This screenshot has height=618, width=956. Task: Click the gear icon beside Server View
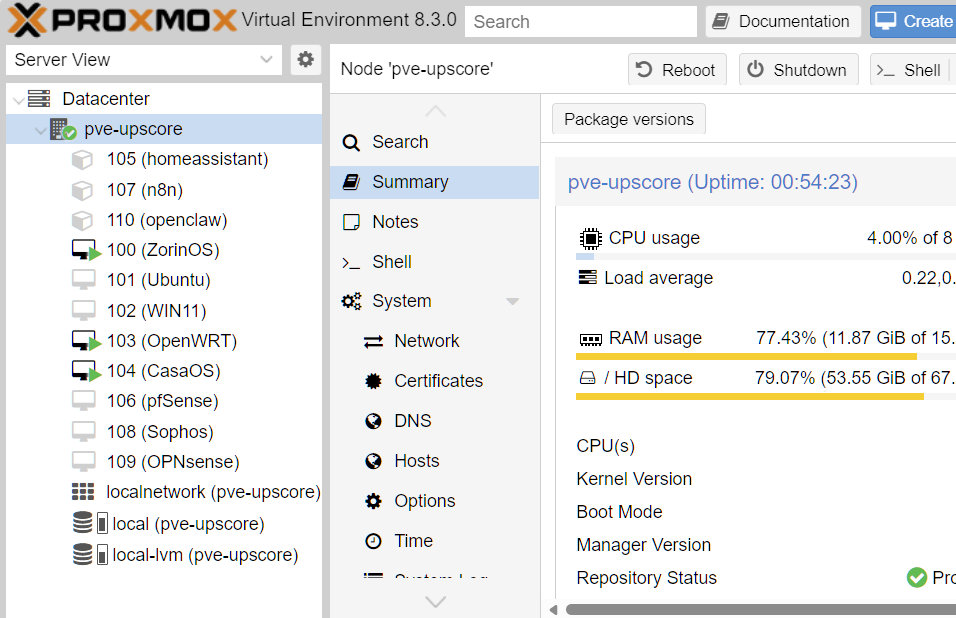306,60
